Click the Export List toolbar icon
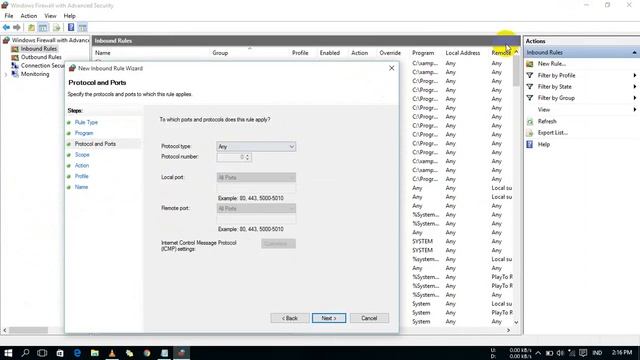Screen dimensions: 640x360 coord(57,27)
